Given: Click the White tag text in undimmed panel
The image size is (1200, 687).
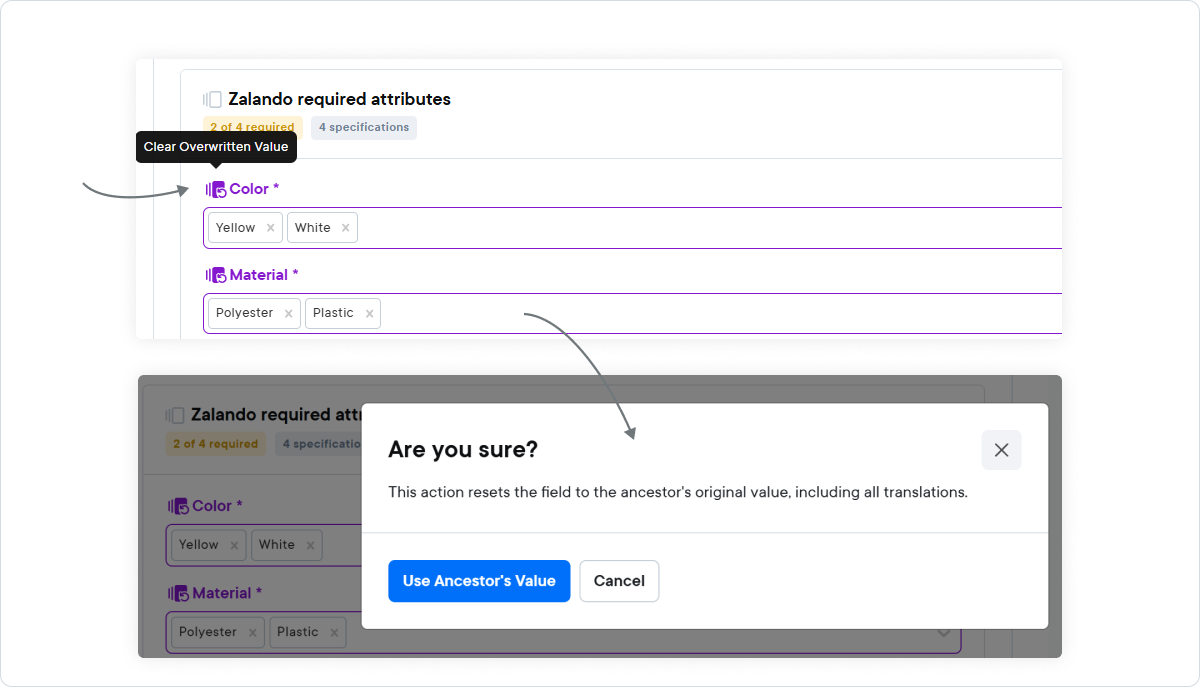Looking at the screenshot, I should click(313, 228).
